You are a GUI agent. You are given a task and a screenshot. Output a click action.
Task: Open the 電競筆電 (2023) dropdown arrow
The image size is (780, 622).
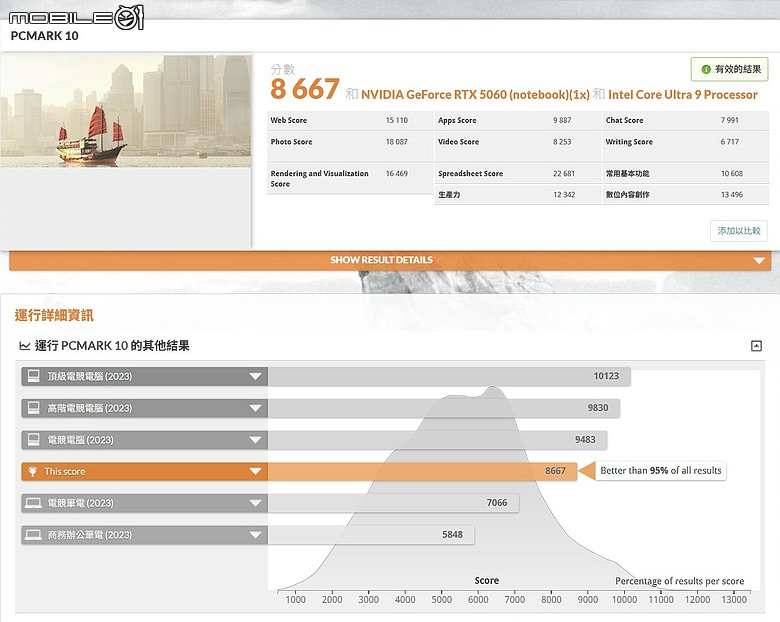[255, 503]
